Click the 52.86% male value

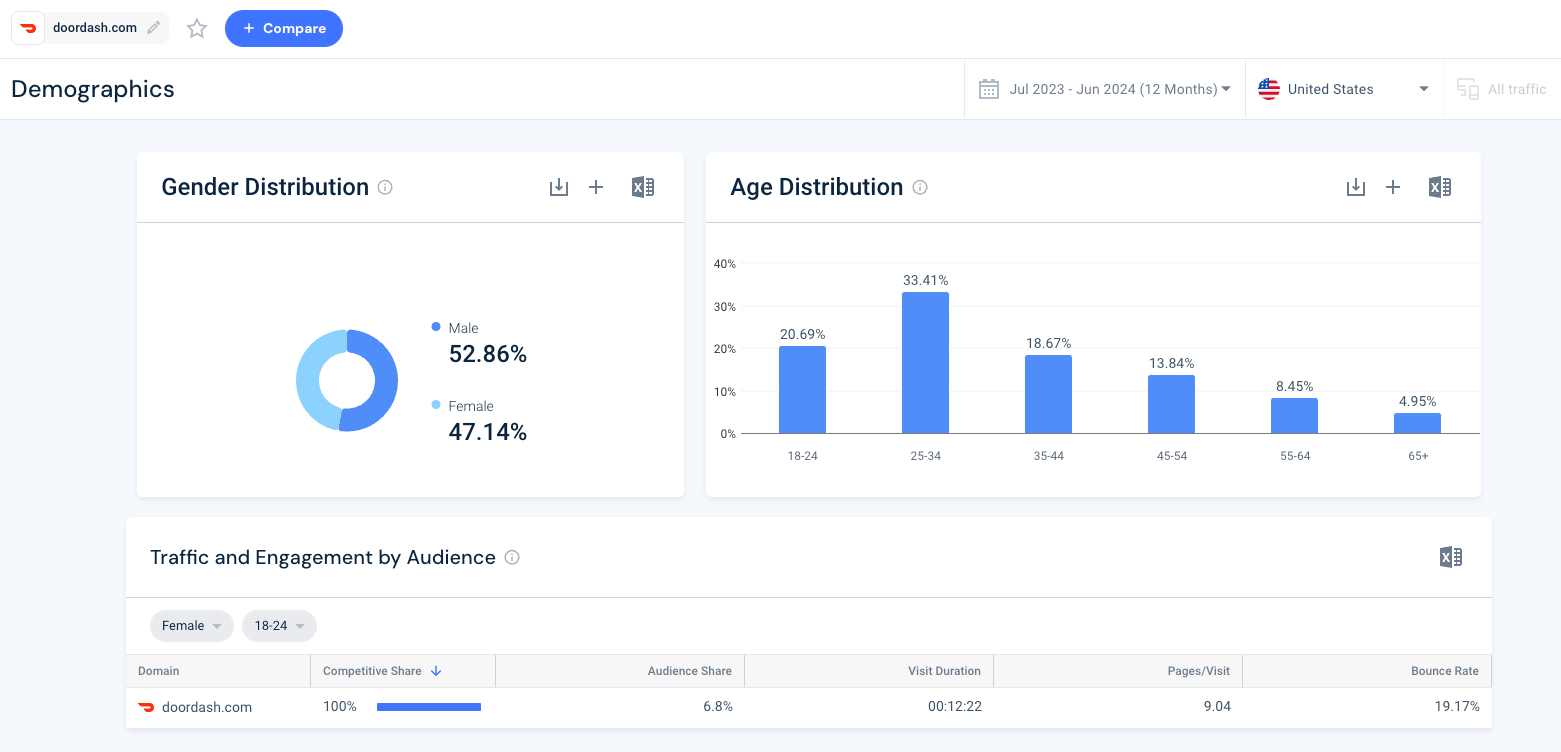tap(488, 354)
